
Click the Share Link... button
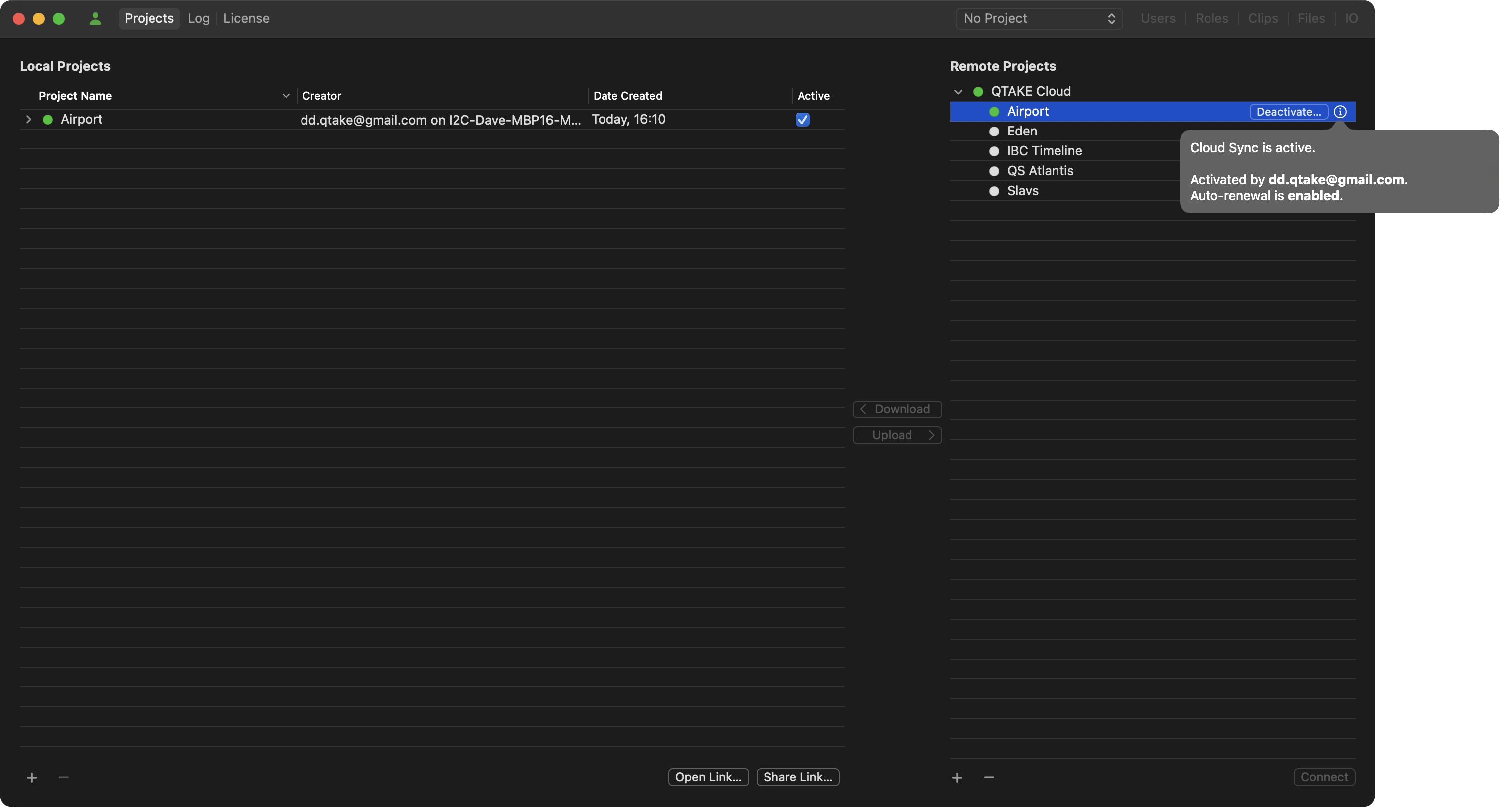tap(798, 777)
